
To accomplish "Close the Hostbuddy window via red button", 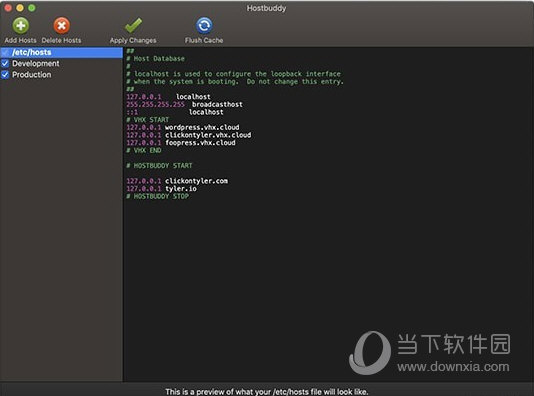I will (x=8, y=8).
